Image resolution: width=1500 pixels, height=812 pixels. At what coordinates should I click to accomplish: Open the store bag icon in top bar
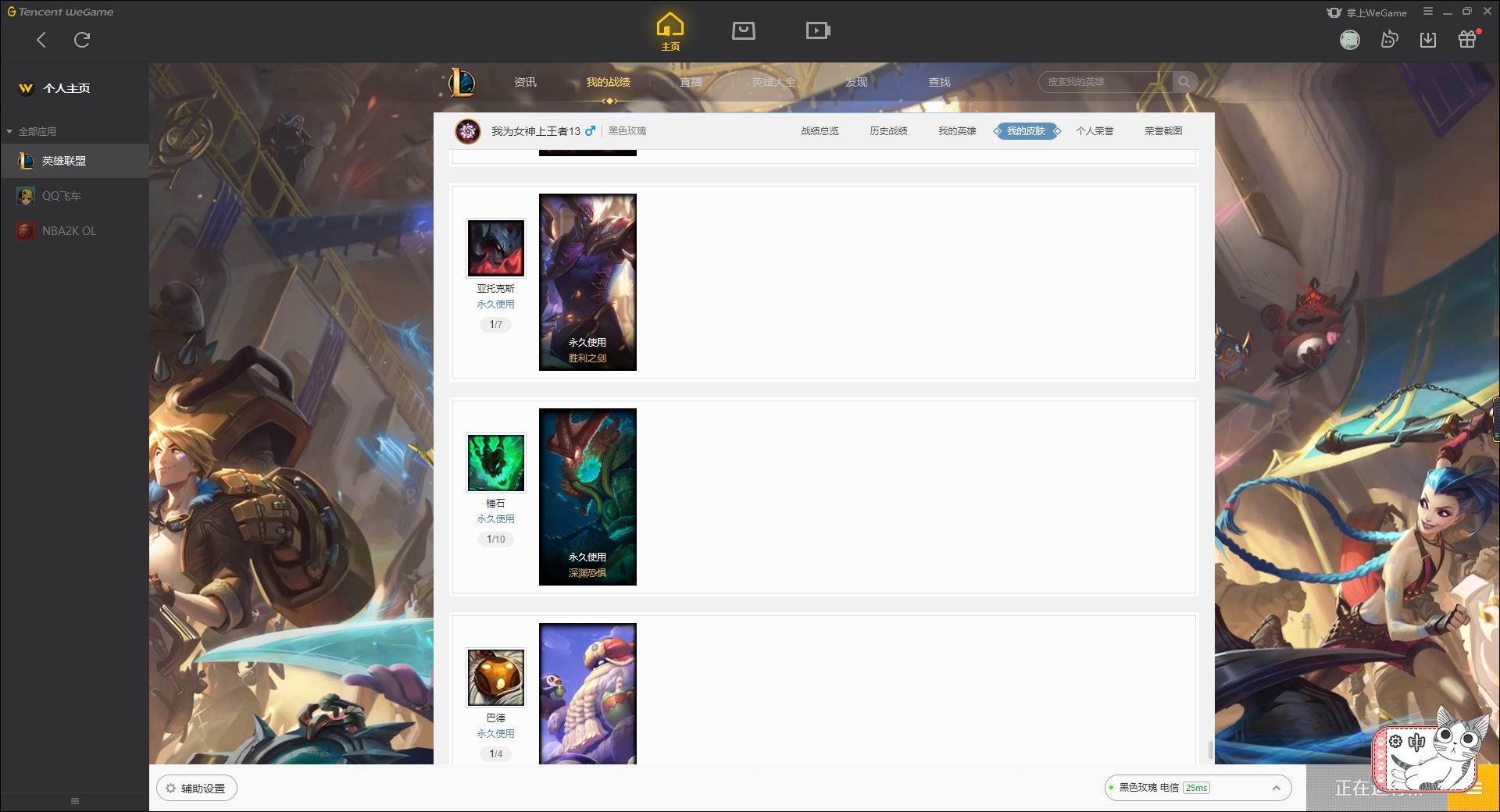coord(744,30)
